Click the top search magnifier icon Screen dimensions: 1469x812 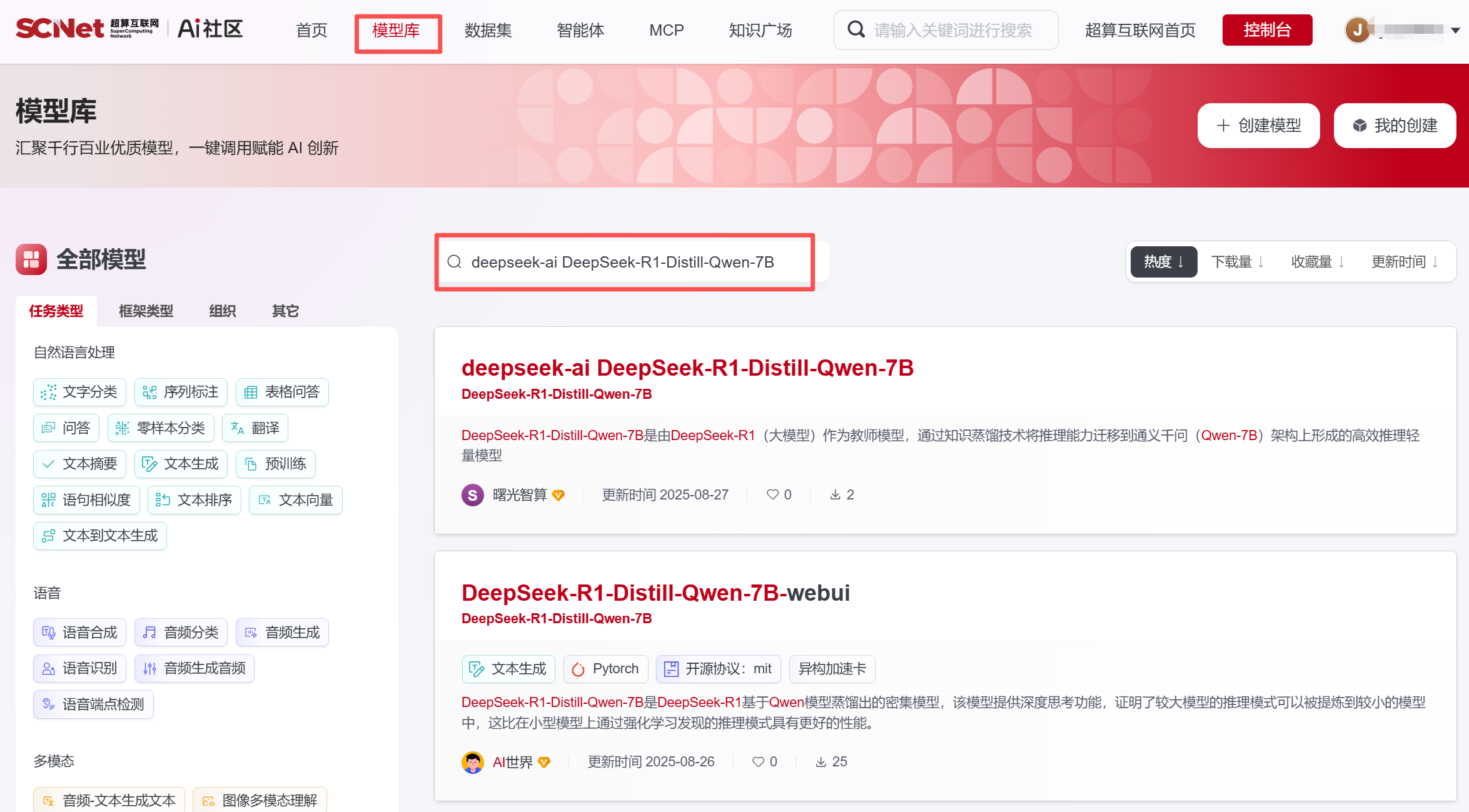pyautogui.click(x=856, y=29)
